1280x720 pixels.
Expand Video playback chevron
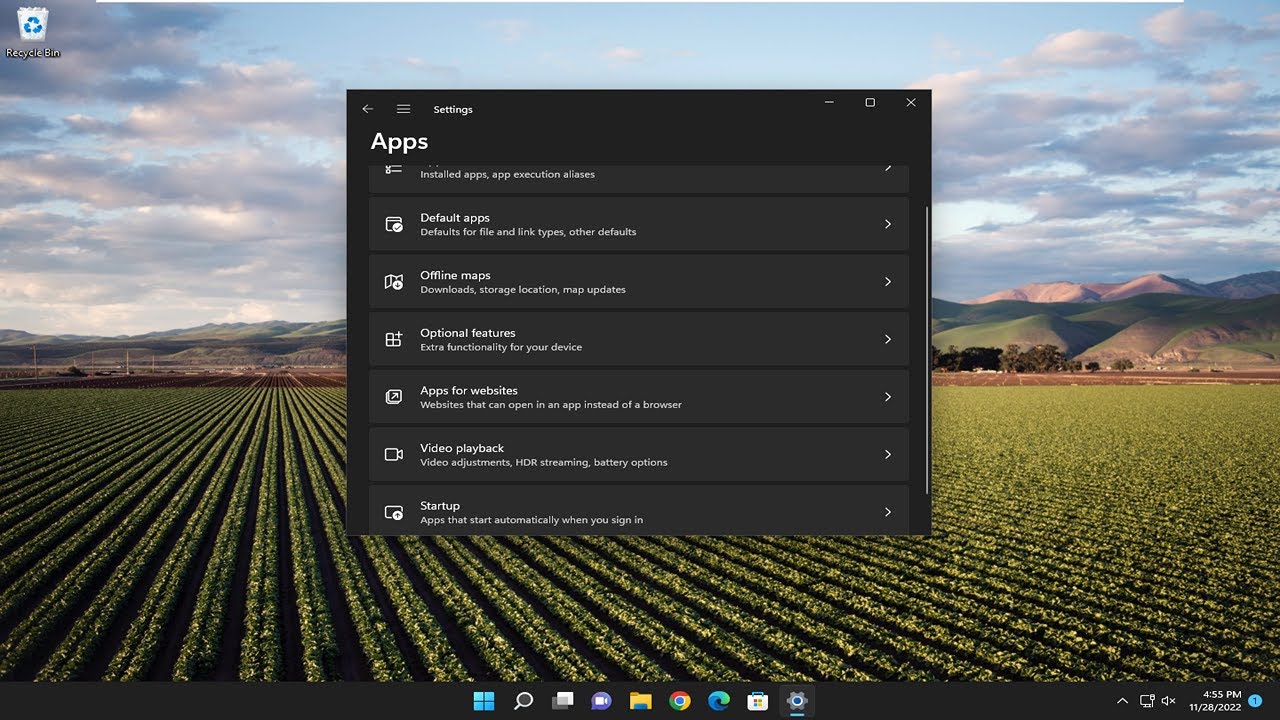pos(887,455)
